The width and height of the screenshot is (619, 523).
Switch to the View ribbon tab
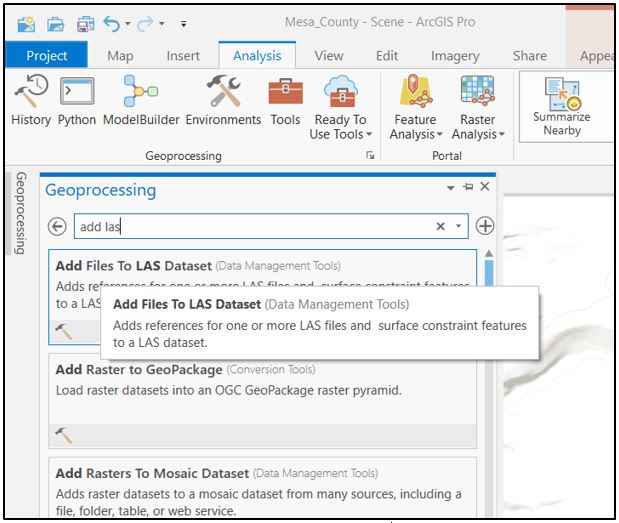[329, 56]
